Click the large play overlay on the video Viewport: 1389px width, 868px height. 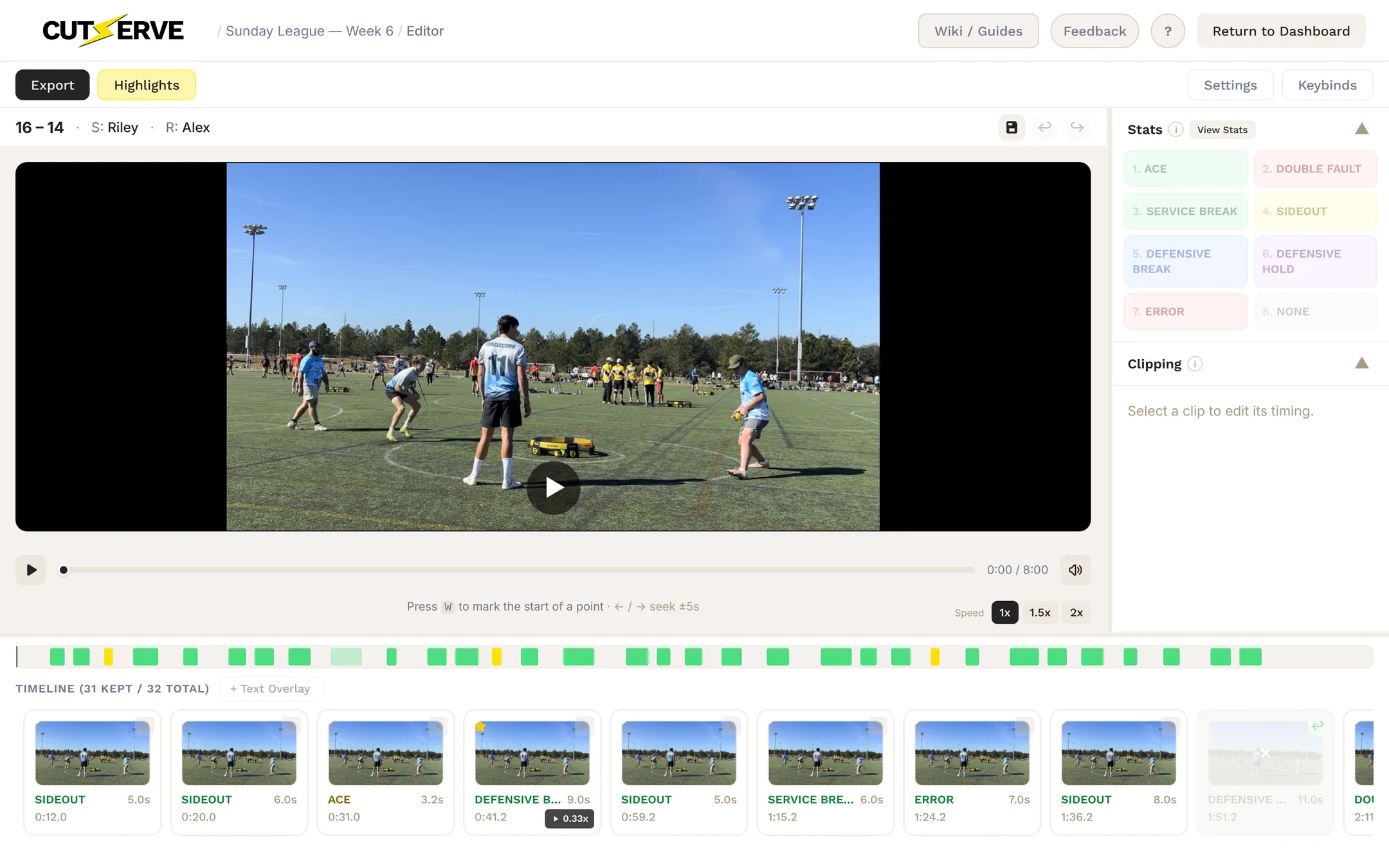point(554,487)
